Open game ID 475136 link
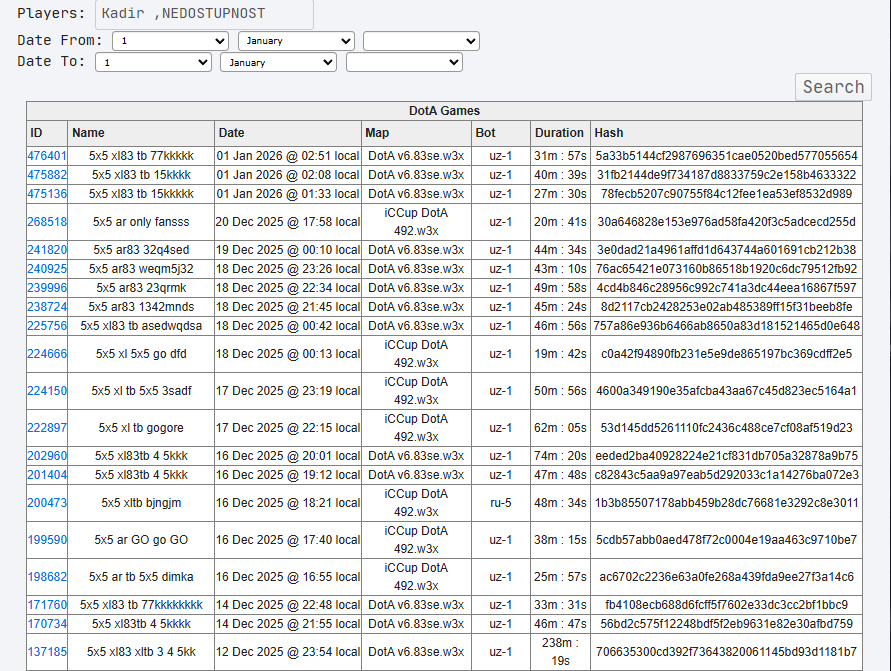 pos(47,194)
